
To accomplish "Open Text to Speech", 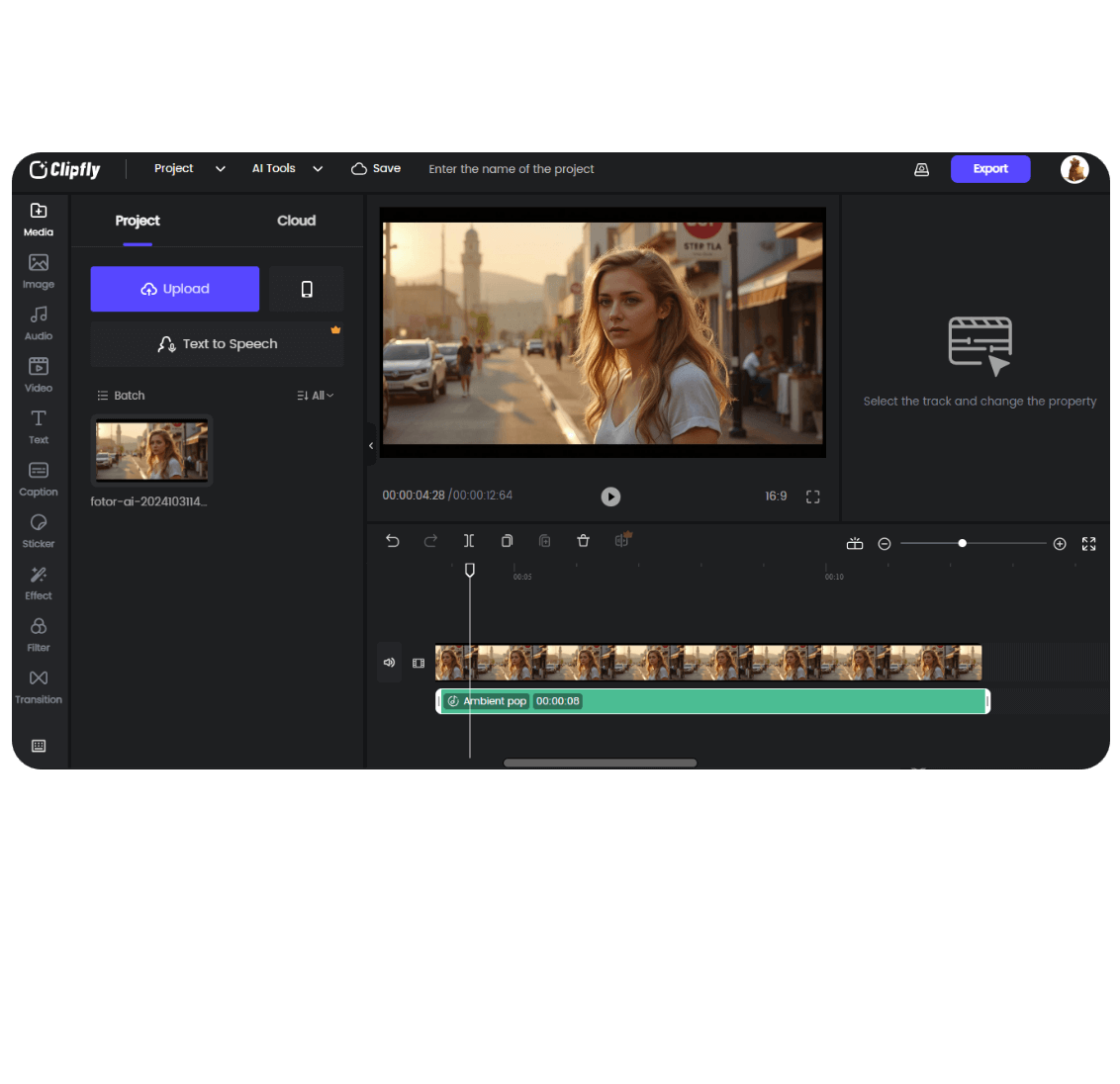I will pos(217,343).
